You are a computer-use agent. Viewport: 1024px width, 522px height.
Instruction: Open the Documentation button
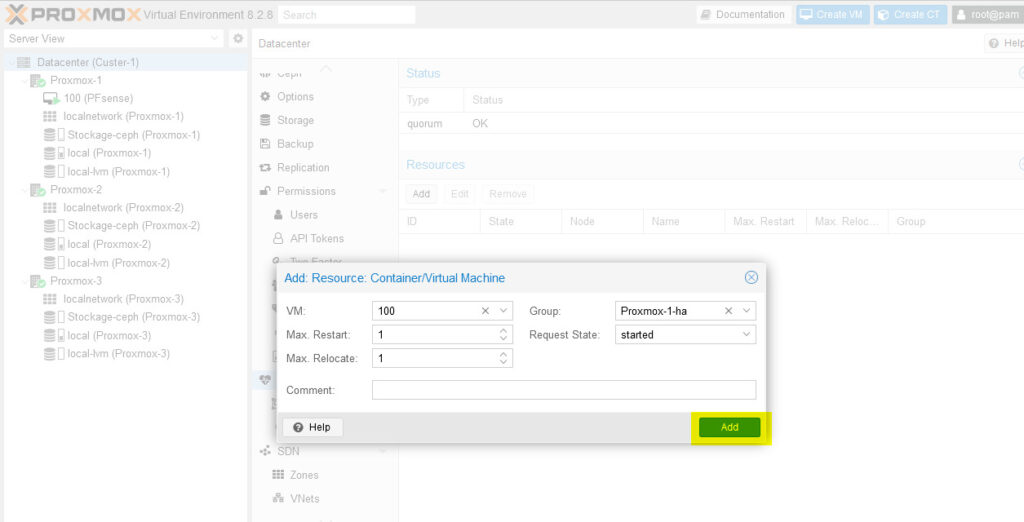743,14
